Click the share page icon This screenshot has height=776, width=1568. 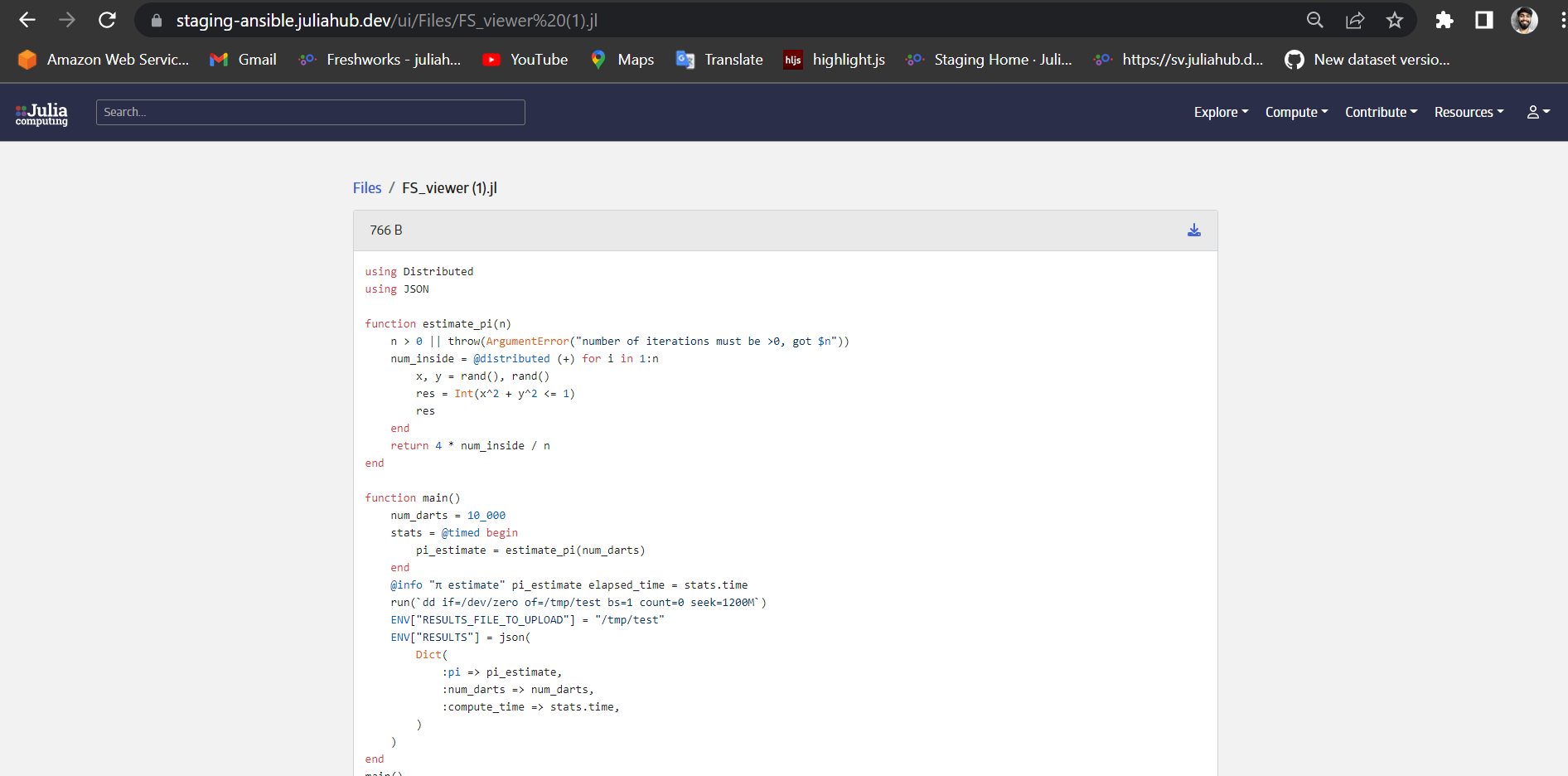coord(1355,20)
